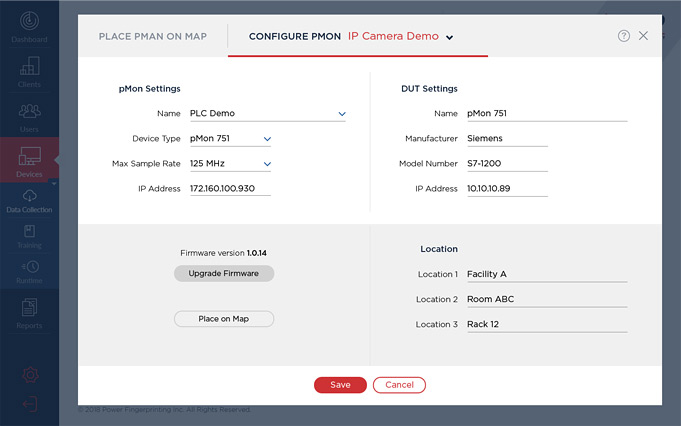Open the Clients sidebar icon
Image resolution: width=681 pixels, height=426 pixels.
tap(29, 72)
